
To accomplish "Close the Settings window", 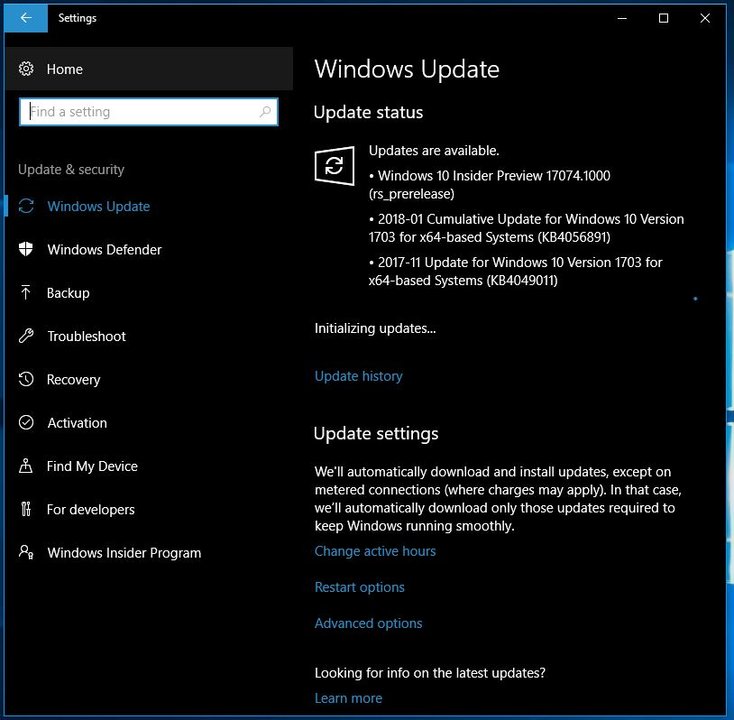I will click(705, 18).
